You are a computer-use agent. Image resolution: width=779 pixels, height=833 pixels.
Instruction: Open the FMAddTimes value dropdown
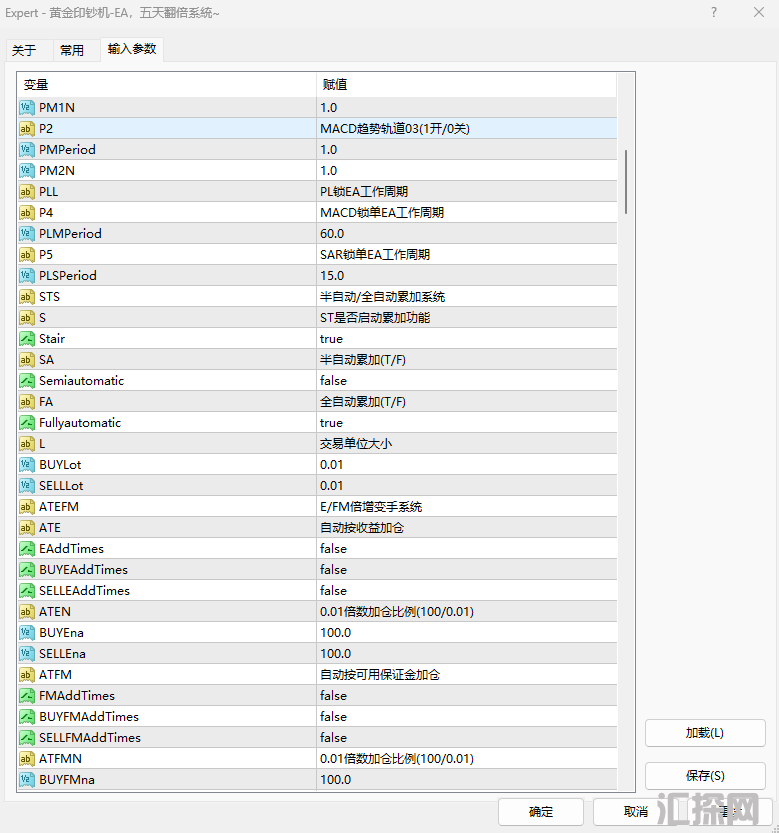pos(465,696)
